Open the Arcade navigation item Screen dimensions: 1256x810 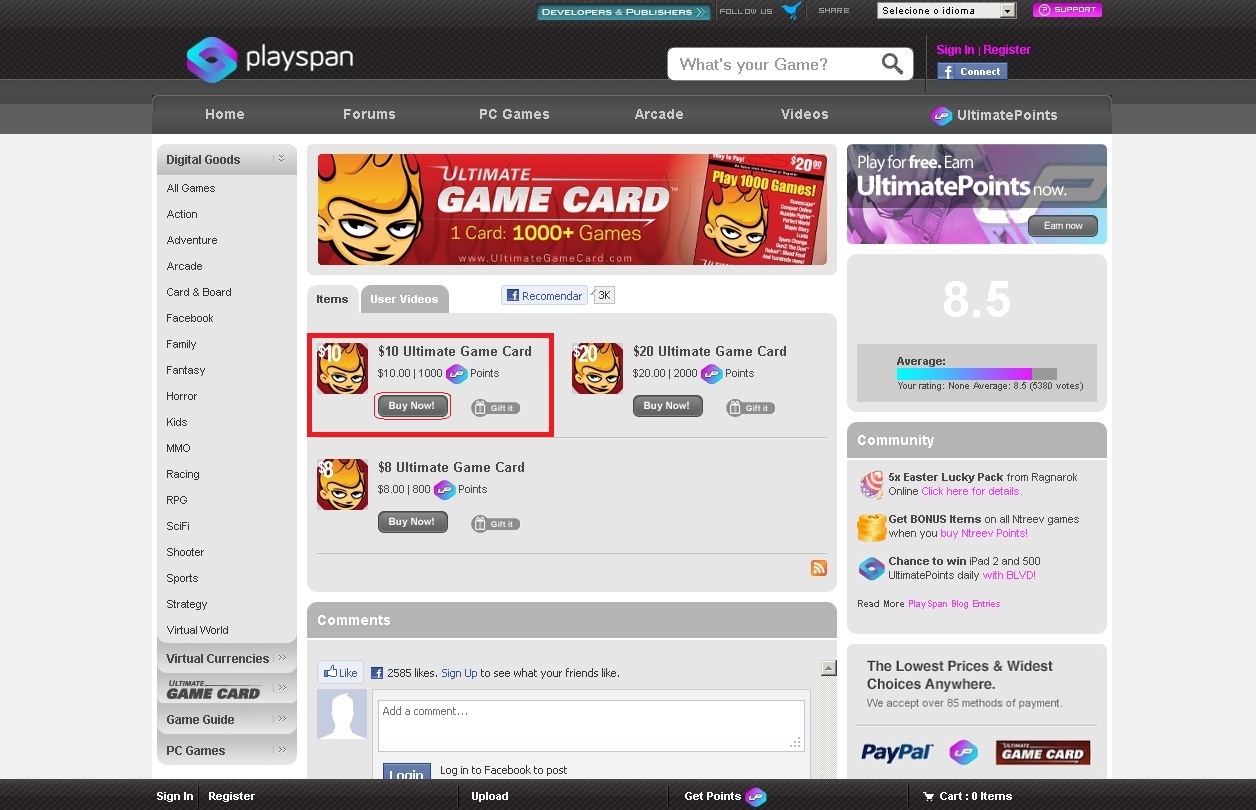[x=659, y=114]
